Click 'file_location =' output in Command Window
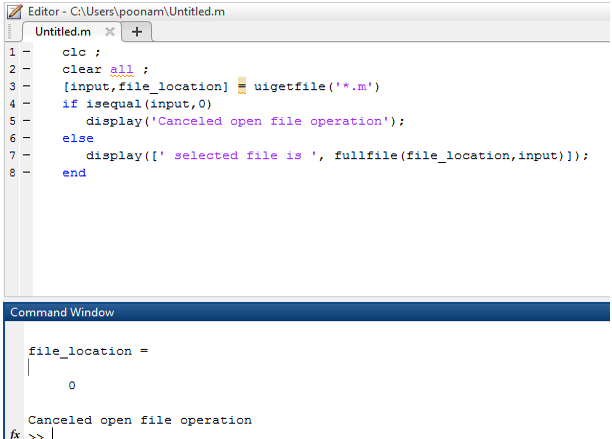The height and width of the screenshot is (439, 612). click(88, 351)
